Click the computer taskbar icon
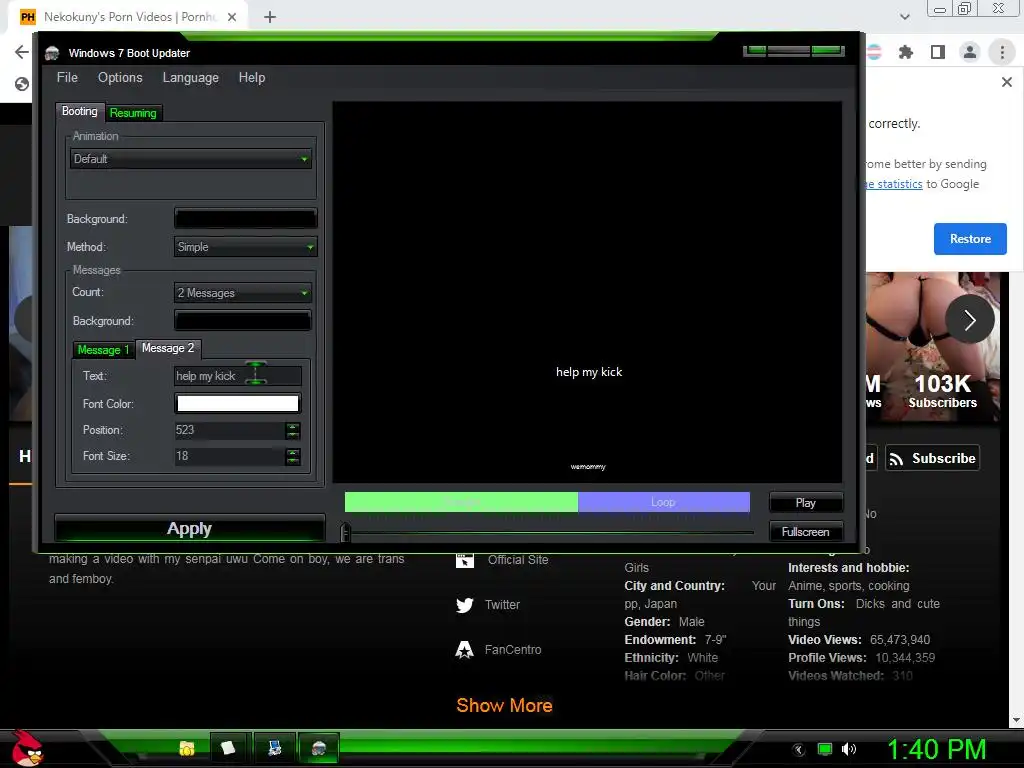This screenshot has width=1024, height=768. pos(275,748)
